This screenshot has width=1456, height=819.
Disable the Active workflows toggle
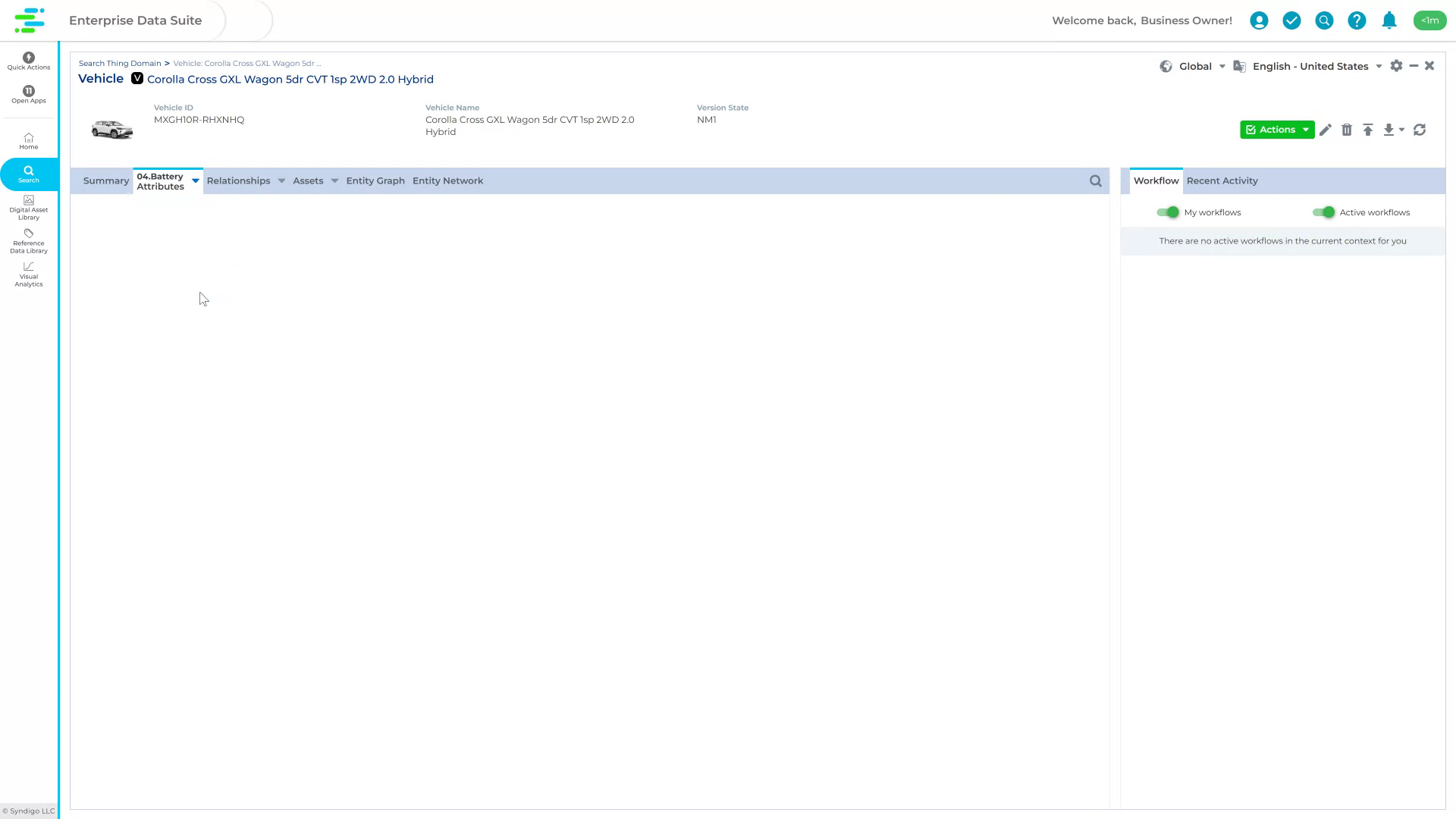(x=1325, y=212)
